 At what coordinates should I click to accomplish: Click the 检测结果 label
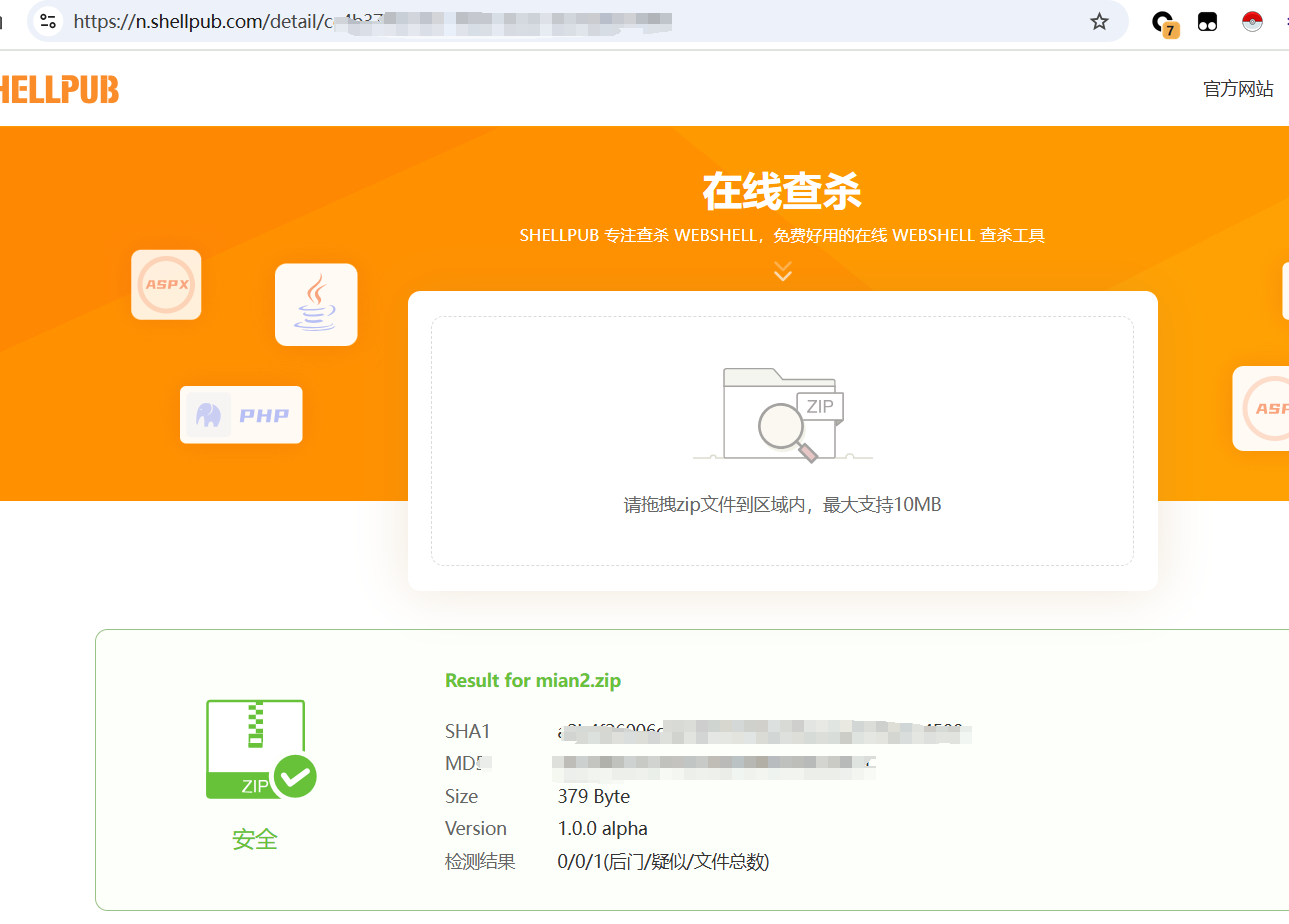pyautogui.click(x=480, y=861)
